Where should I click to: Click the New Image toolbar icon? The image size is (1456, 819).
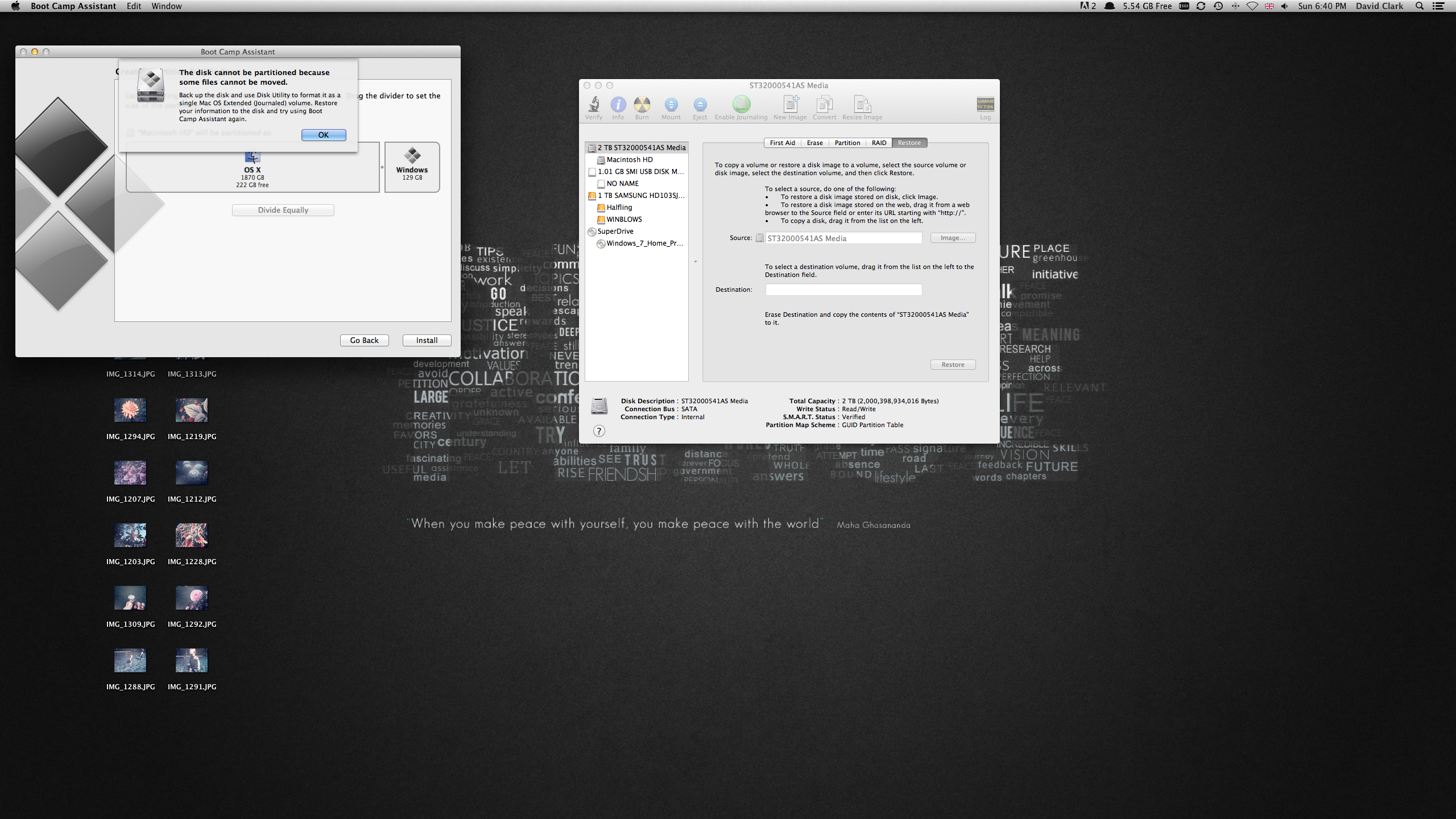790,108
